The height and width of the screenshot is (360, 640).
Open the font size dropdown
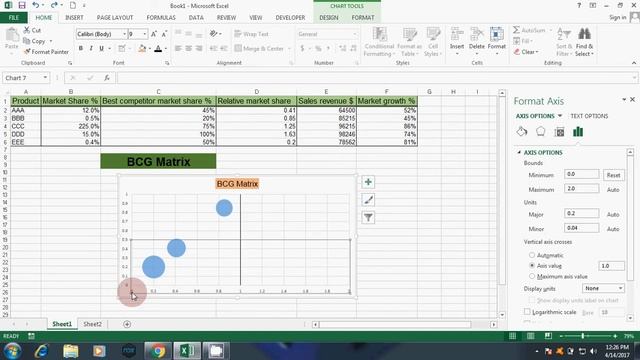point(144,34)
